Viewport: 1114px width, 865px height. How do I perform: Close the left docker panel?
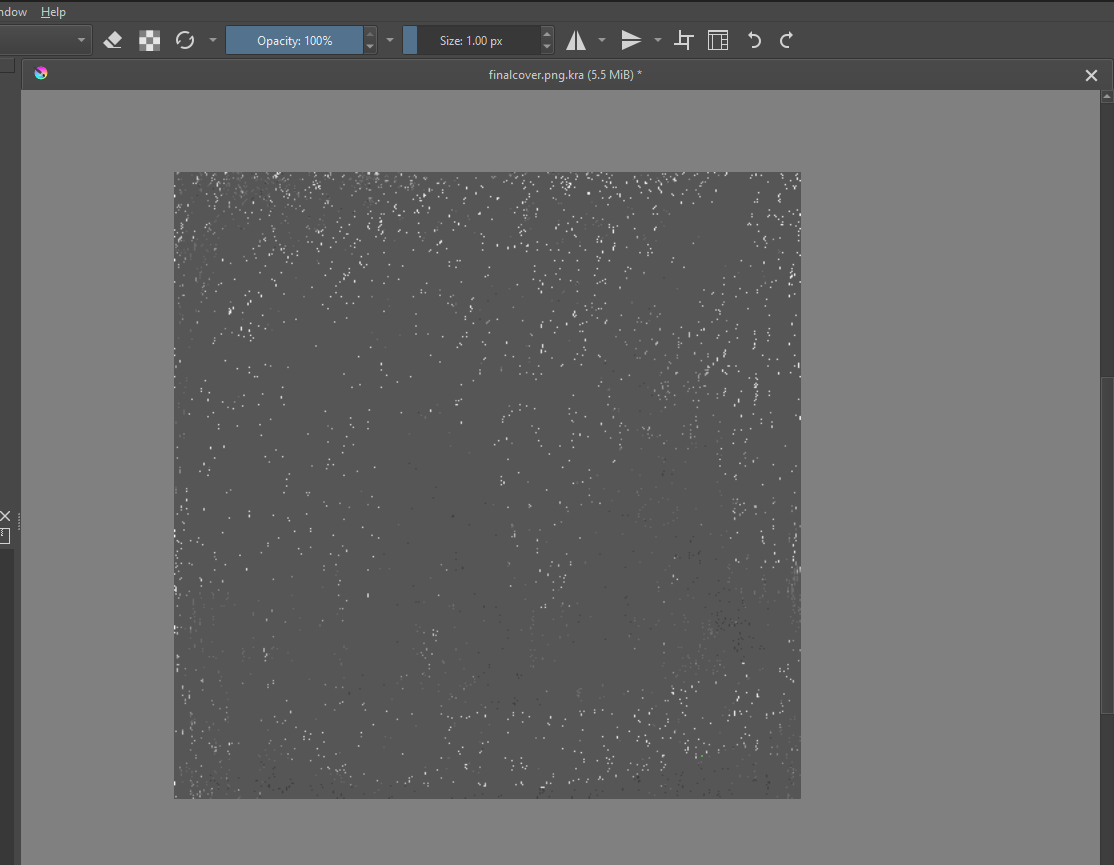pyautogui.click(x=5, y=516)
